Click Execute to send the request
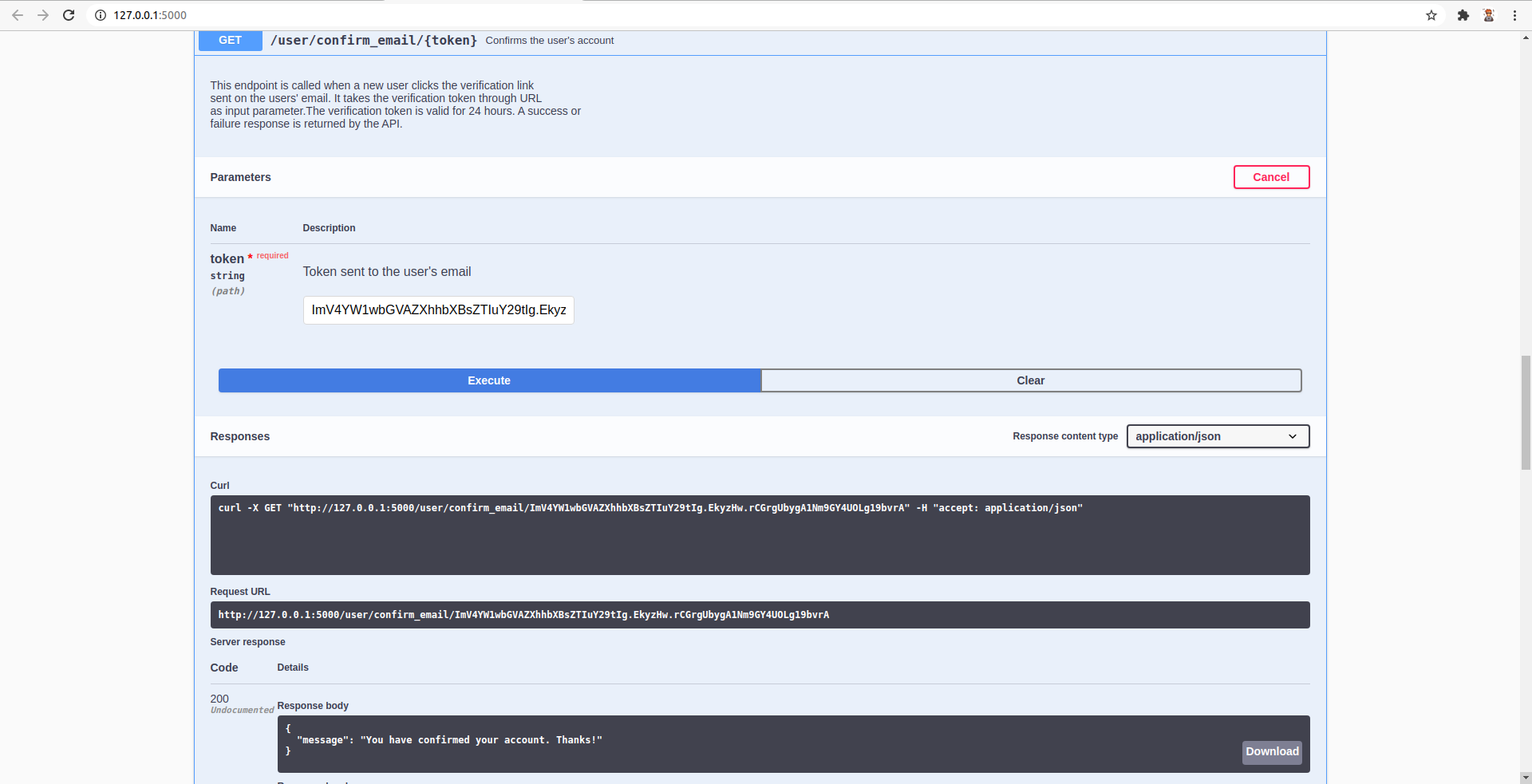 pyautogui.click(x=488, y=380)
